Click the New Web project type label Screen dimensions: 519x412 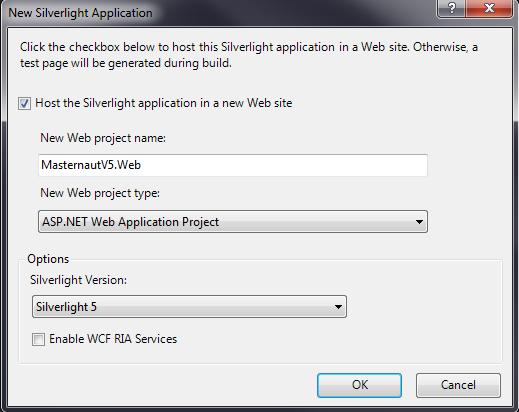[x=100, y=193]
